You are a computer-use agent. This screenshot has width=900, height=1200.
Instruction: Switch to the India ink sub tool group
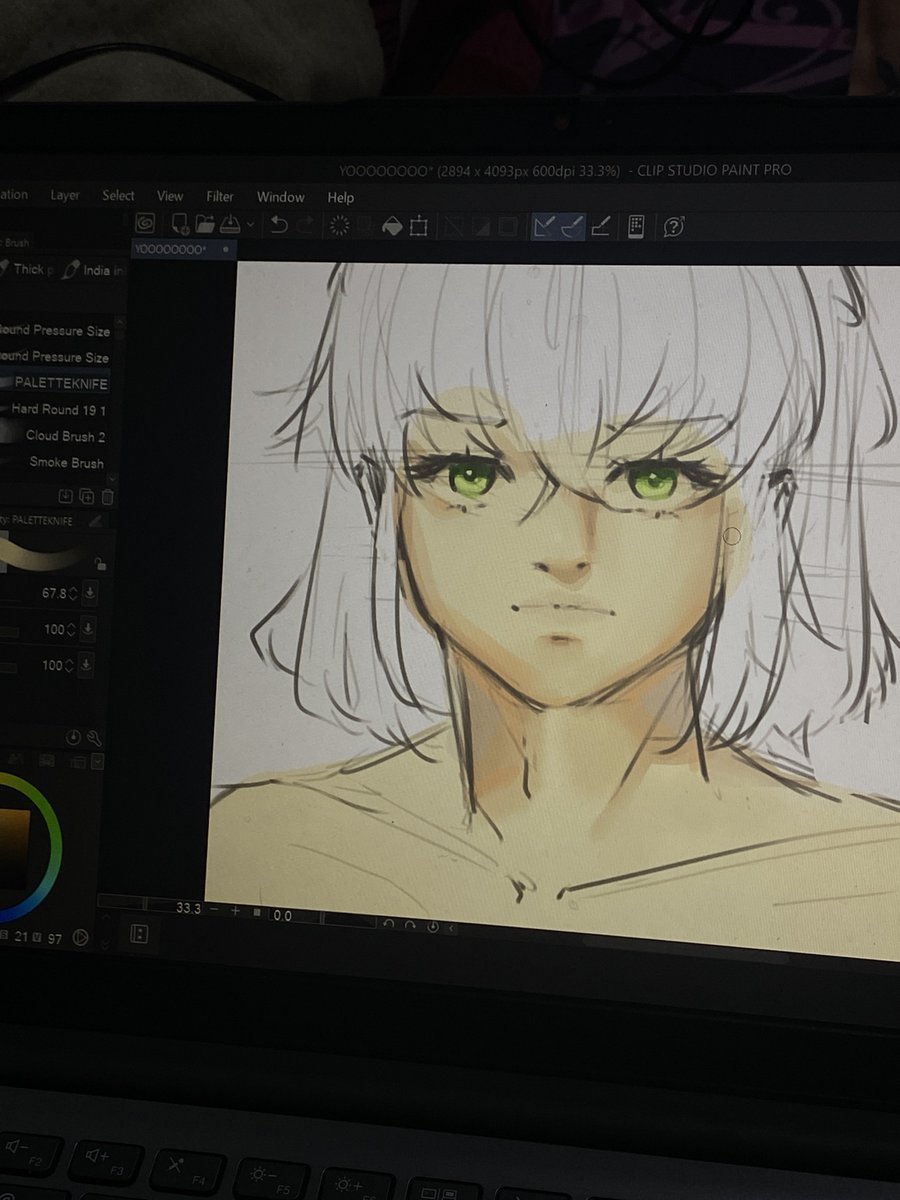(x=93, y=270)
